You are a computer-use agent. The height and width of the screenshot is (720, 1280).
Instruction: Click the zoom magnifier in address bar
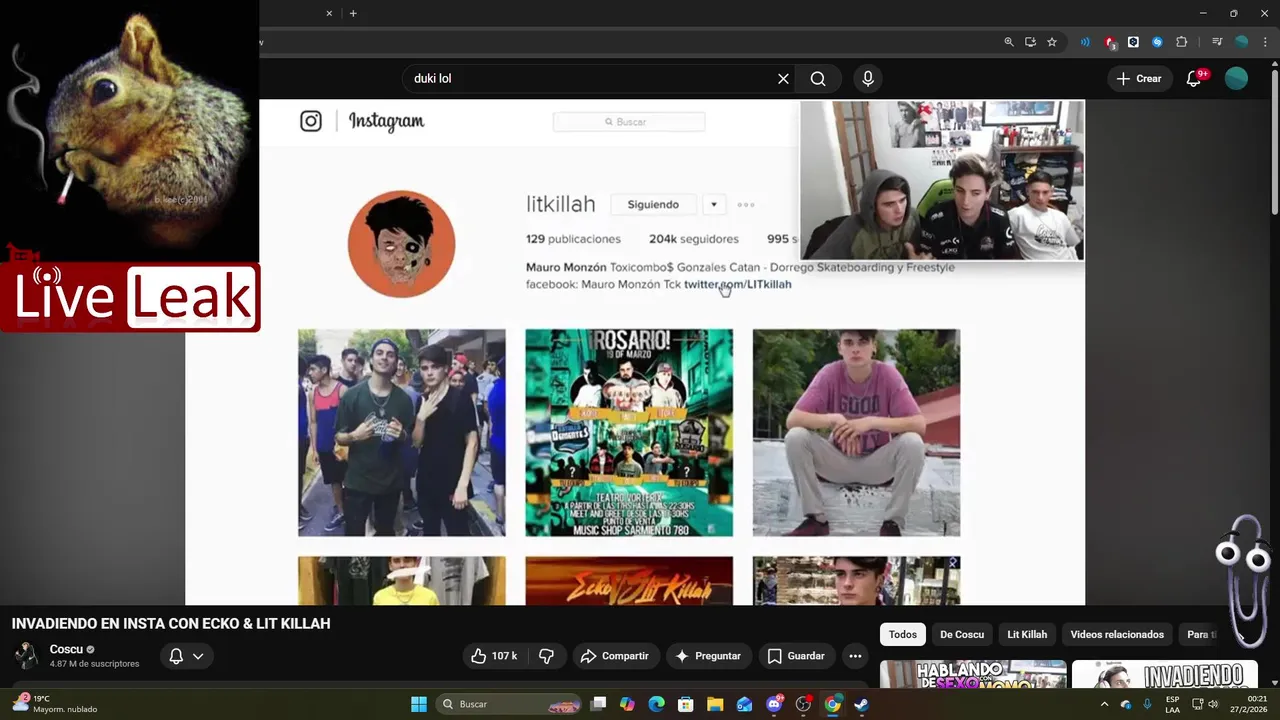coord(1009,42)
